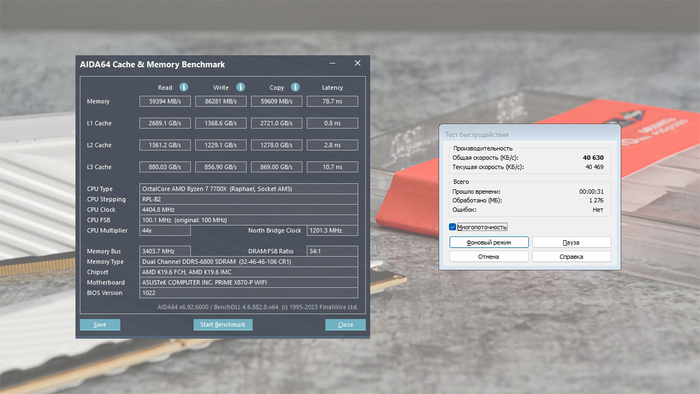Screen dimensions: 700x394
Task: Select the Memory Latency value field
Action: (332, 101)
